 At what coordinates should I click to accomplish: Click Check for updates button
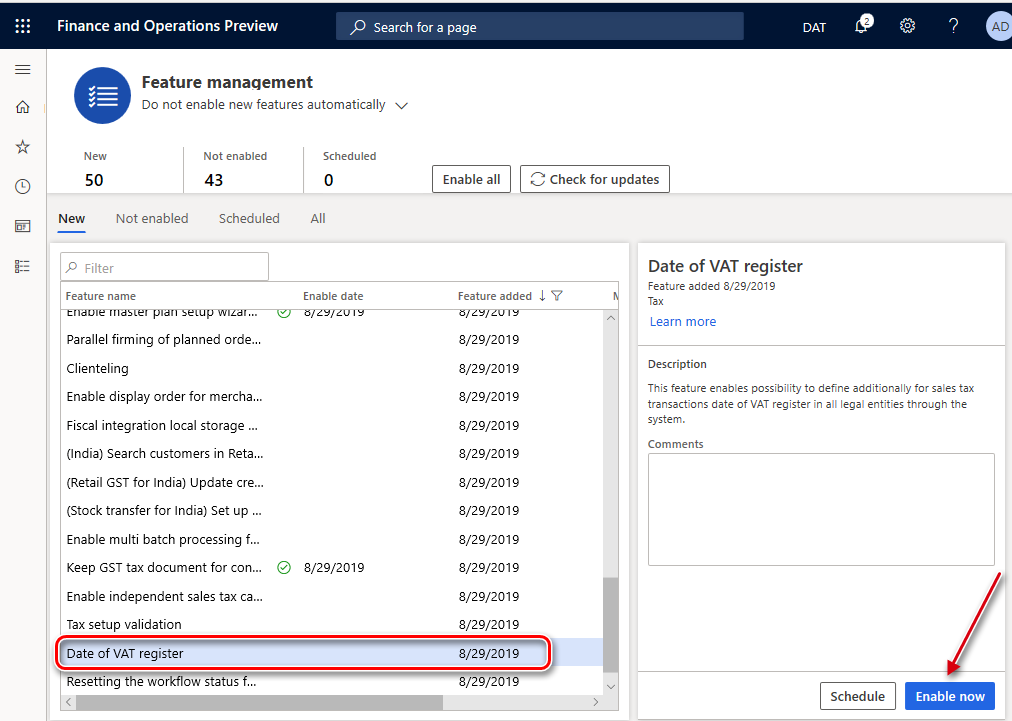594,179
